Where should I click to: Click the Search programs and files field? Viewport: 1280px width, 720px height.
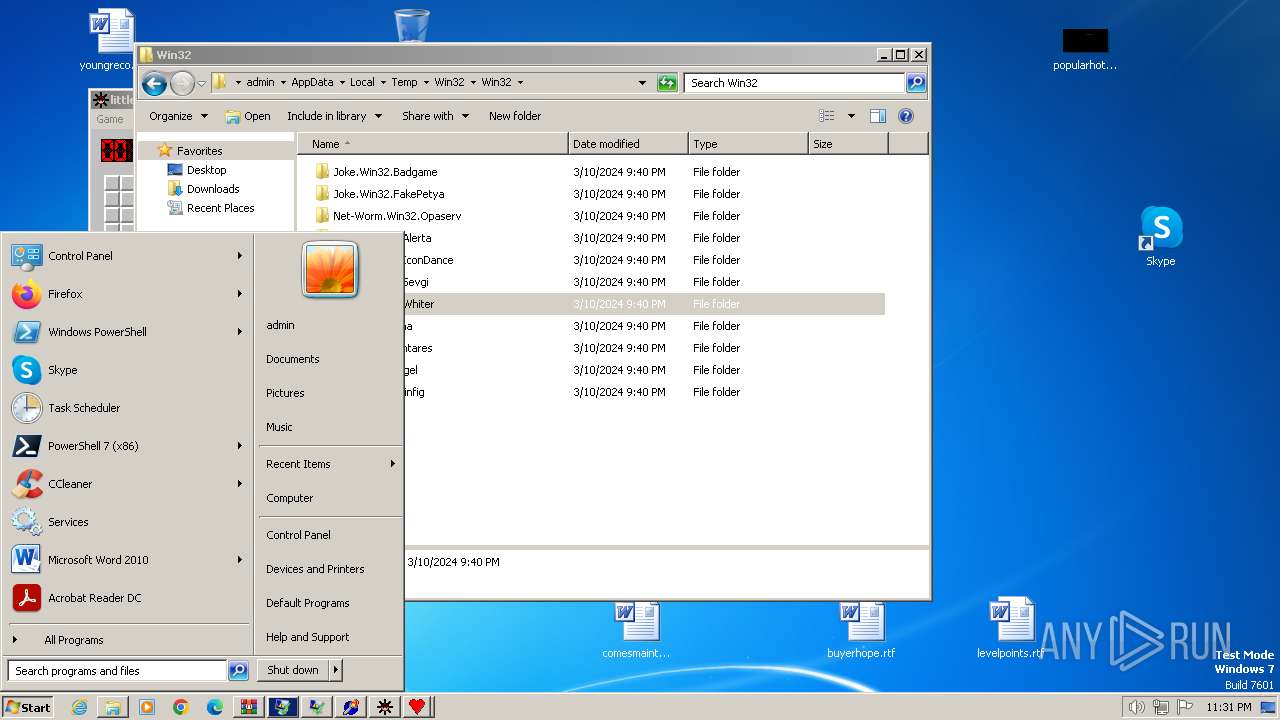[x=117, y=671]
